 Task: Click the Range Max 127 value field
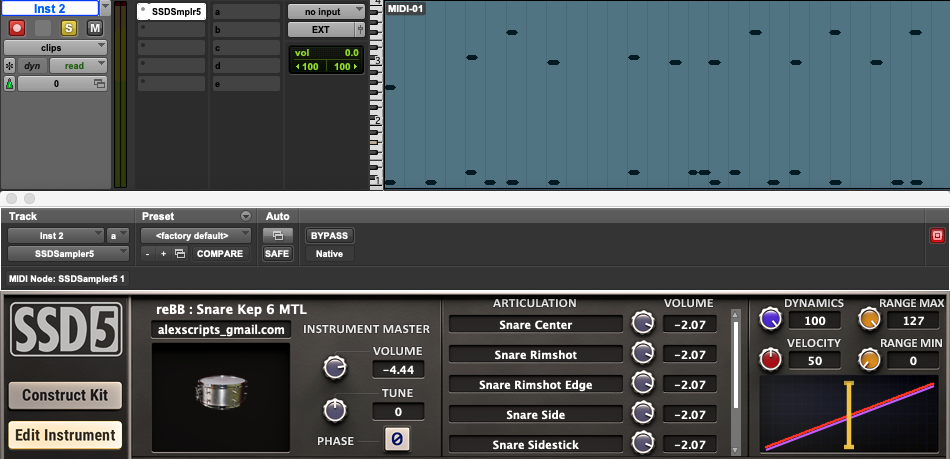coord(913,321)
